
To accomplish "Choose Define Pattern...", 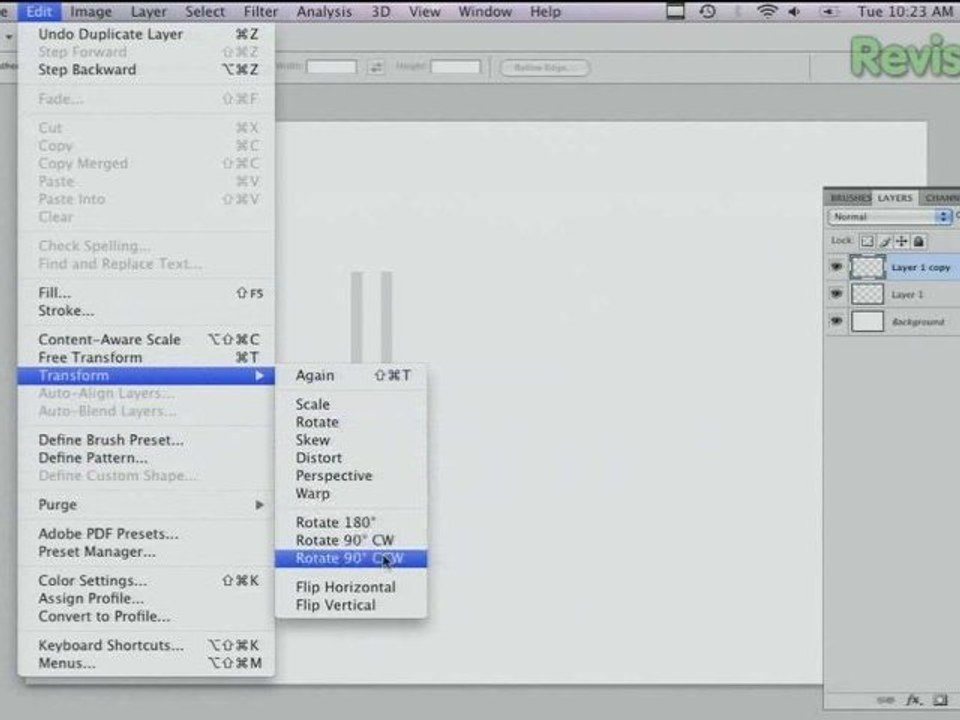I will click(146, 458).
